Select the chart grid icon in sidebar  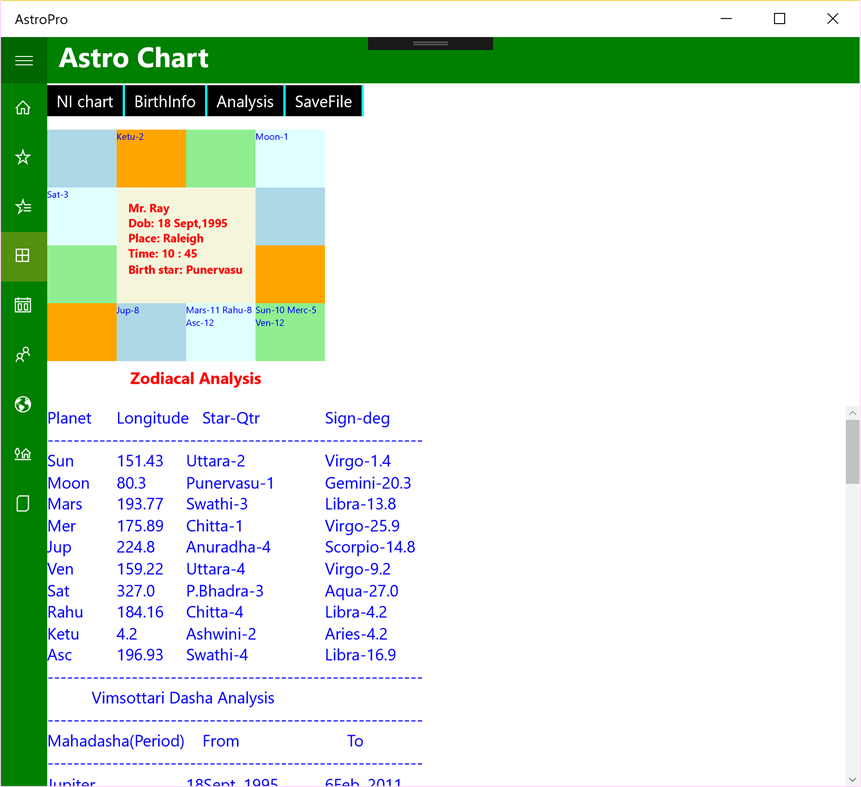point(22,255)
